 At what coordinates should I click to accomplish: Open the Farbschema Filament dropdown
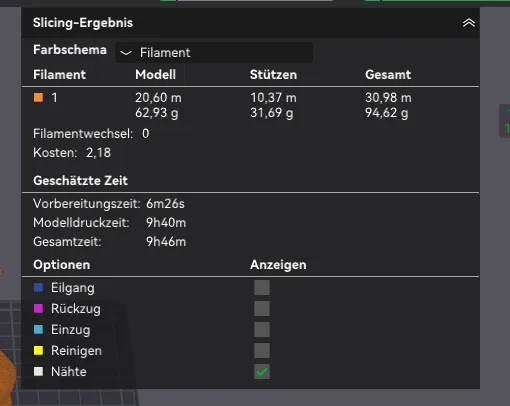click(214, 52)
